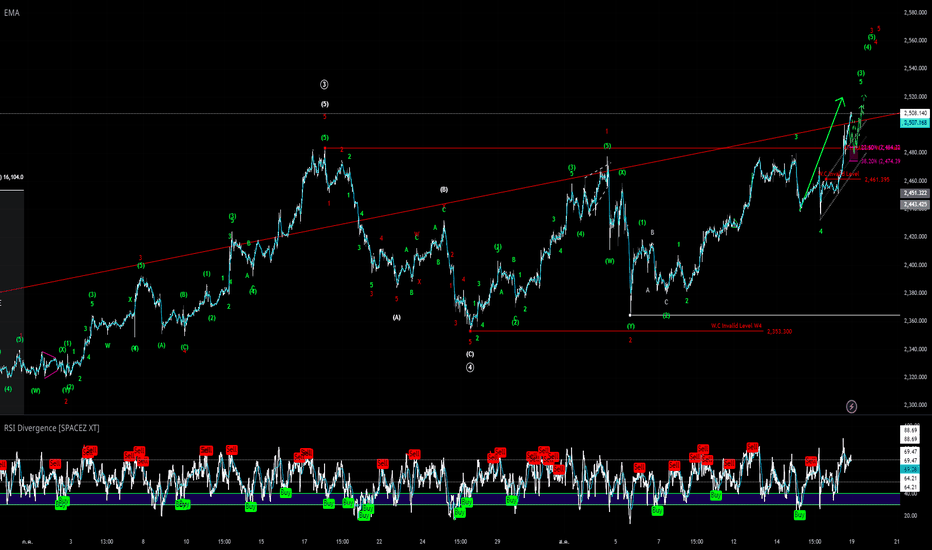
Task: Click the cyan 2,507.168 current price tag
Action: click(915, 123)
